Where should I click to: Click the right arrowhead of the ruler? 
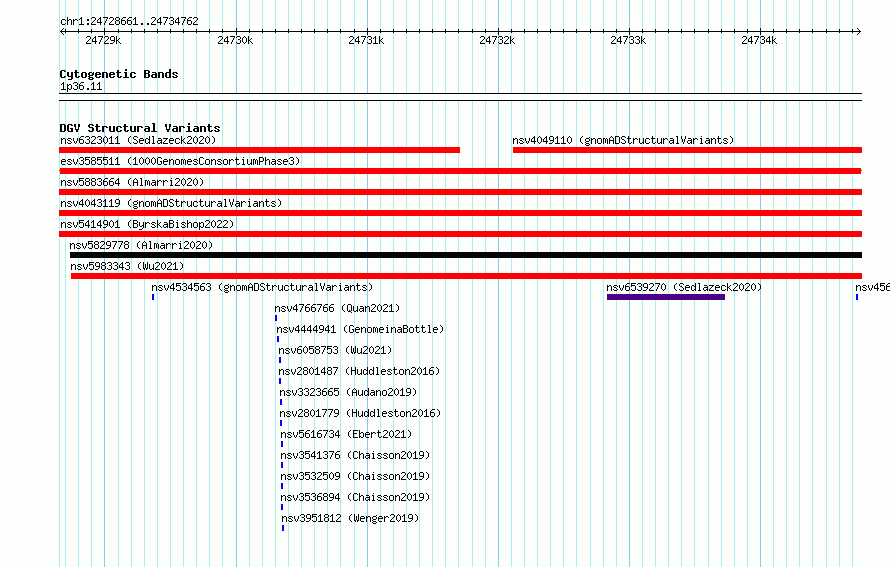[x=859, y=32]
